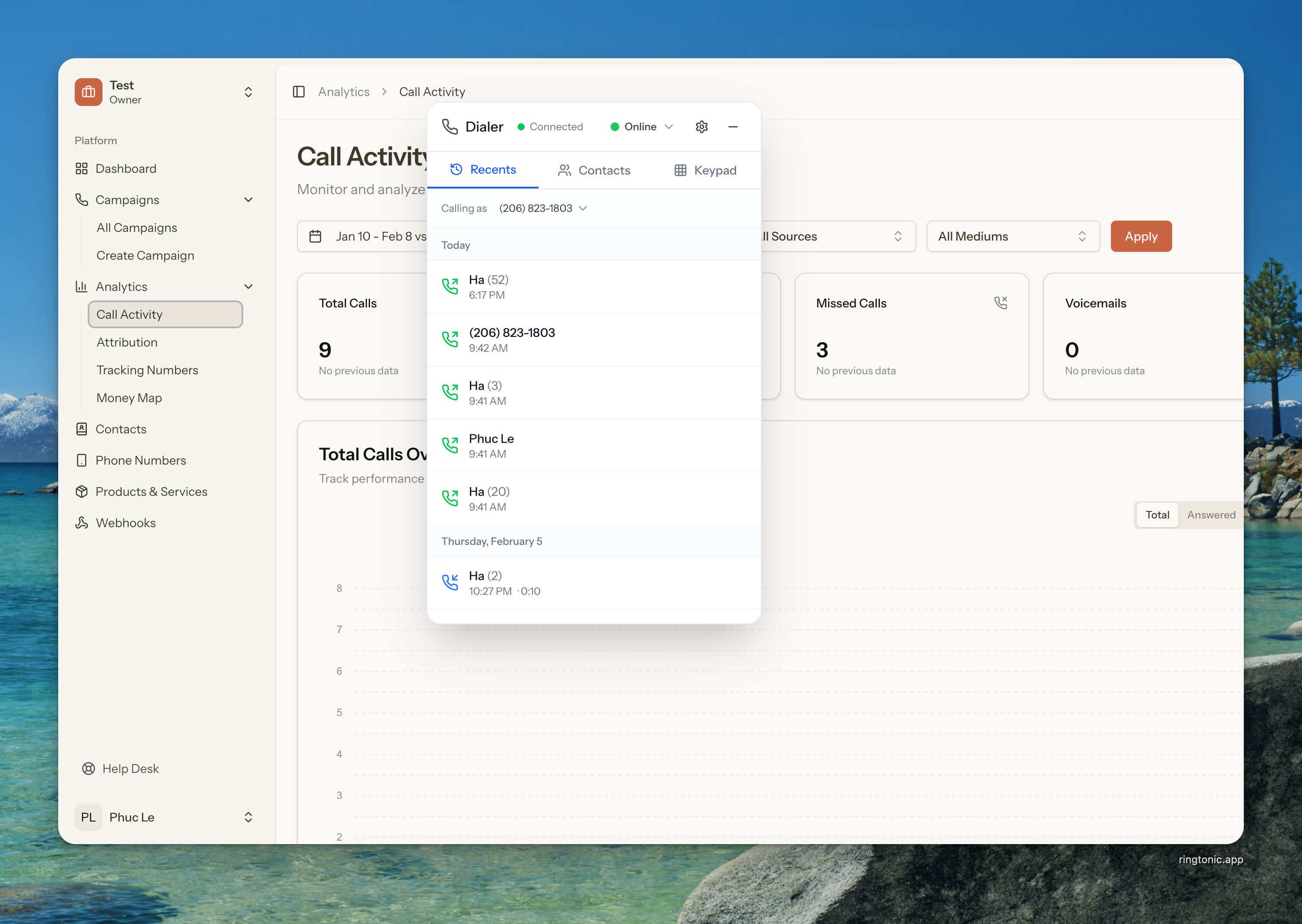Open the All Mediums dropdown
The image size is (1302, 924).
(x=1012, y=236)
